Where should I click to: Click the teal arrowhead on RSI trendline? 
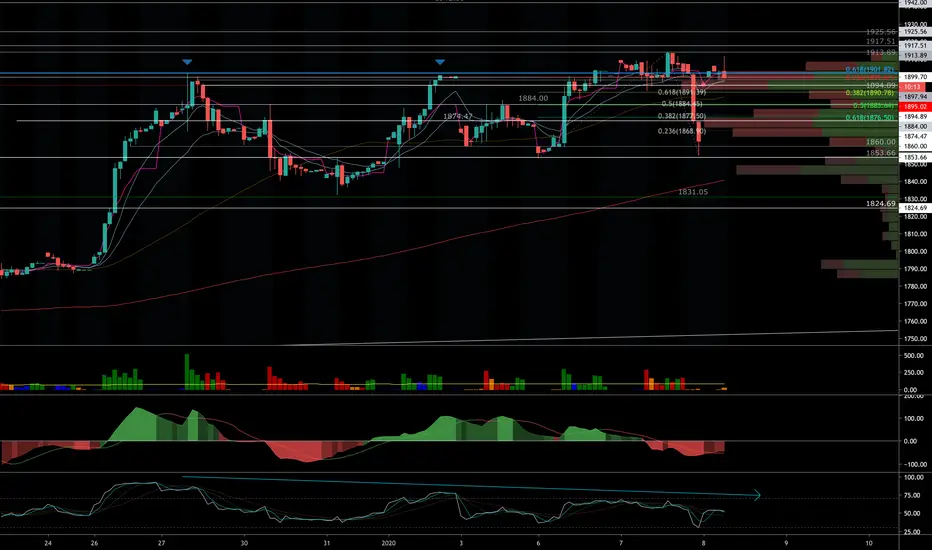pyautogui.click(x=759, y=494)
